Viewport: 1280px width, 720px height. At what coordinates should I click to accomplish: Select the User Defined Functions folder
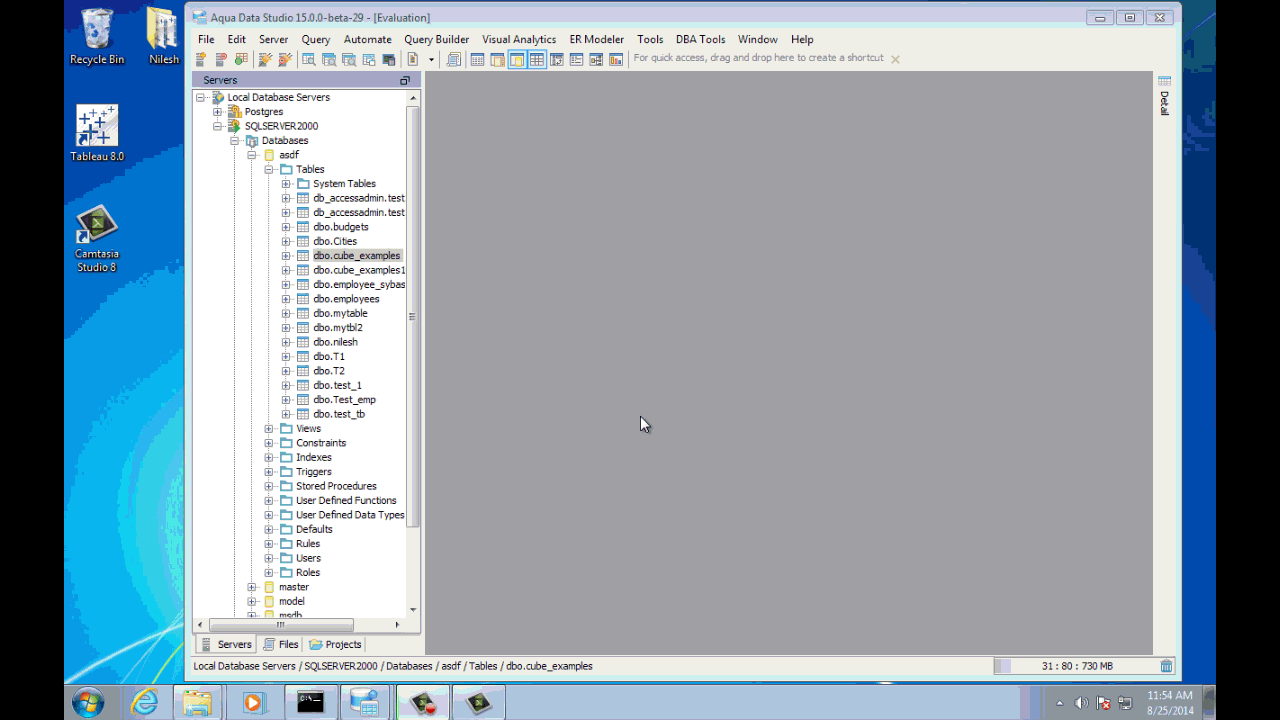(346, 501)
